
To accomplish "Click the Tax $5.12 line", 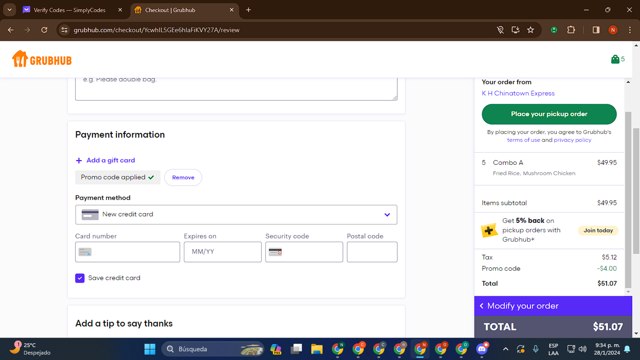I will click(x=549, y=257).
